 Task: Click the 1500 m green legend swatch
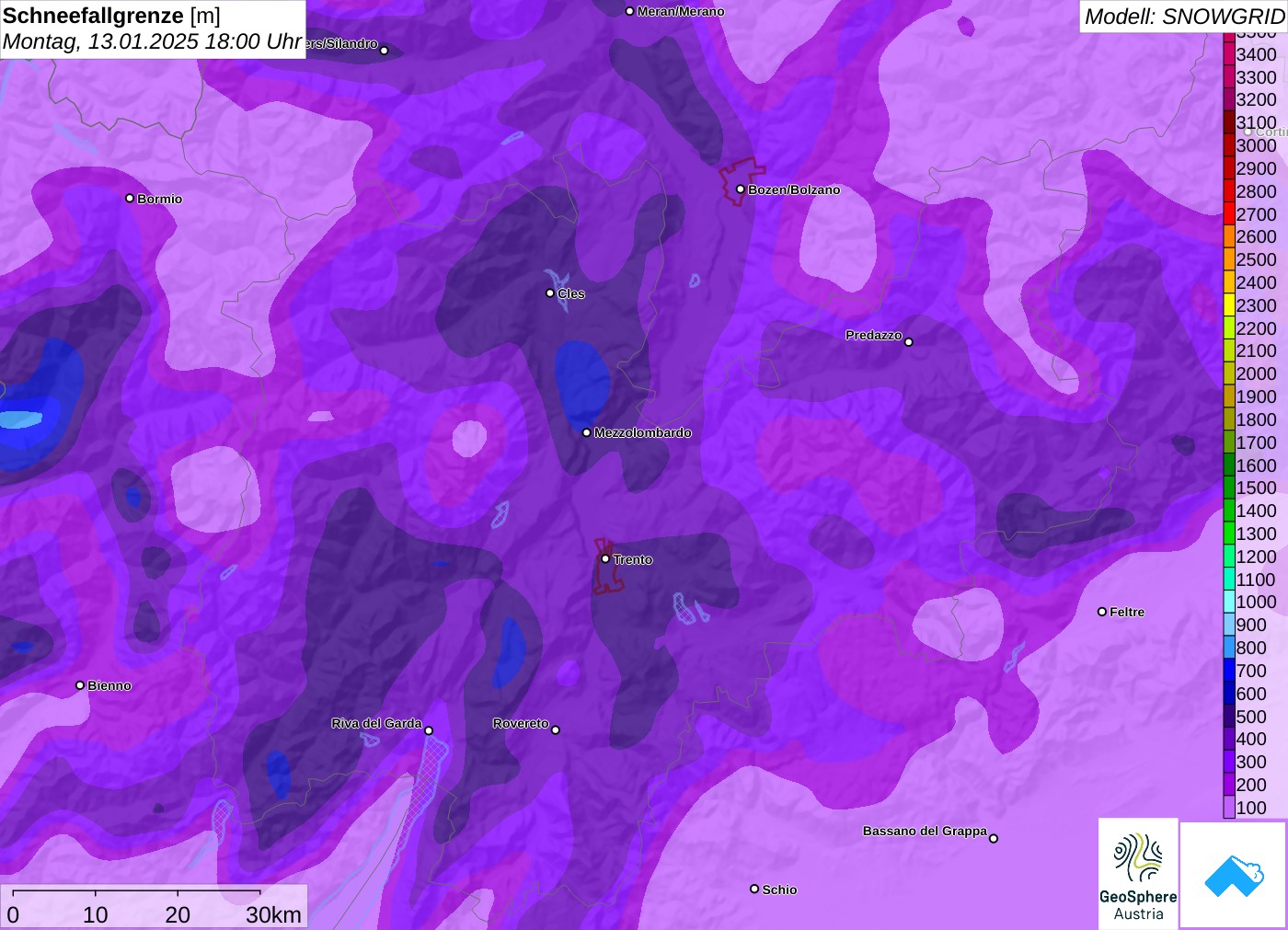point(1229,488)
